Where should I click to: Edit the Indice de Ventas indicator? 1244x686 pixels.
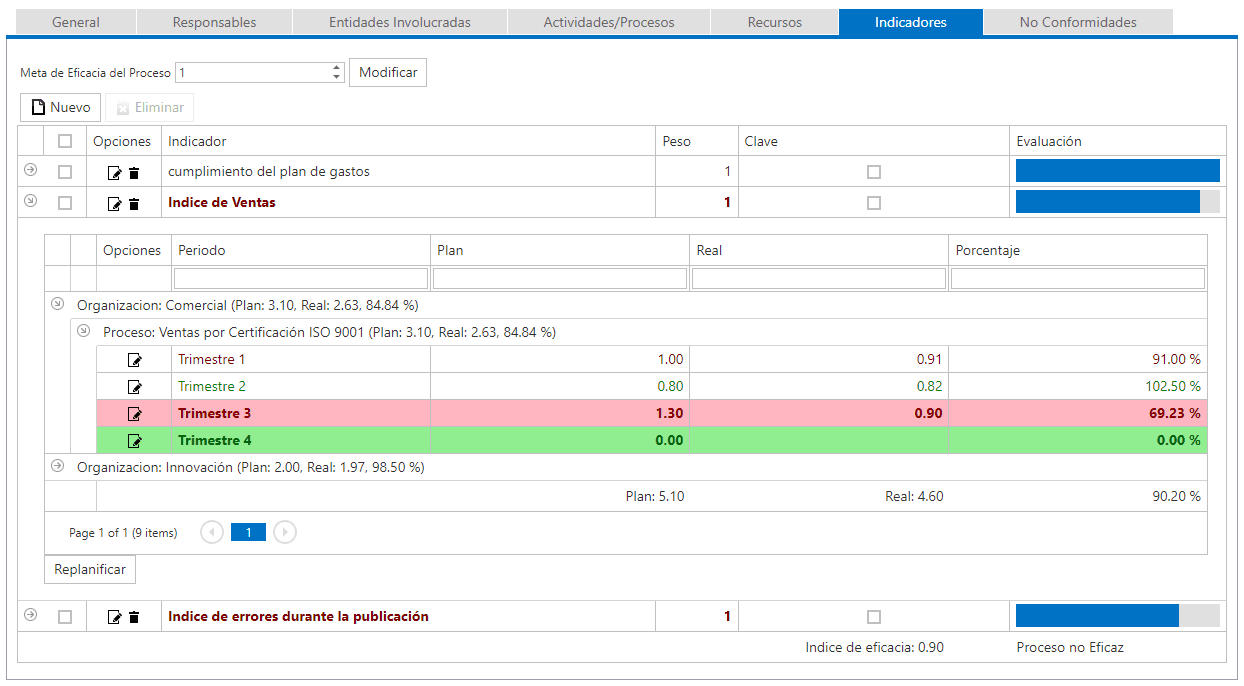pyautogui.click(x=115, y=204)
